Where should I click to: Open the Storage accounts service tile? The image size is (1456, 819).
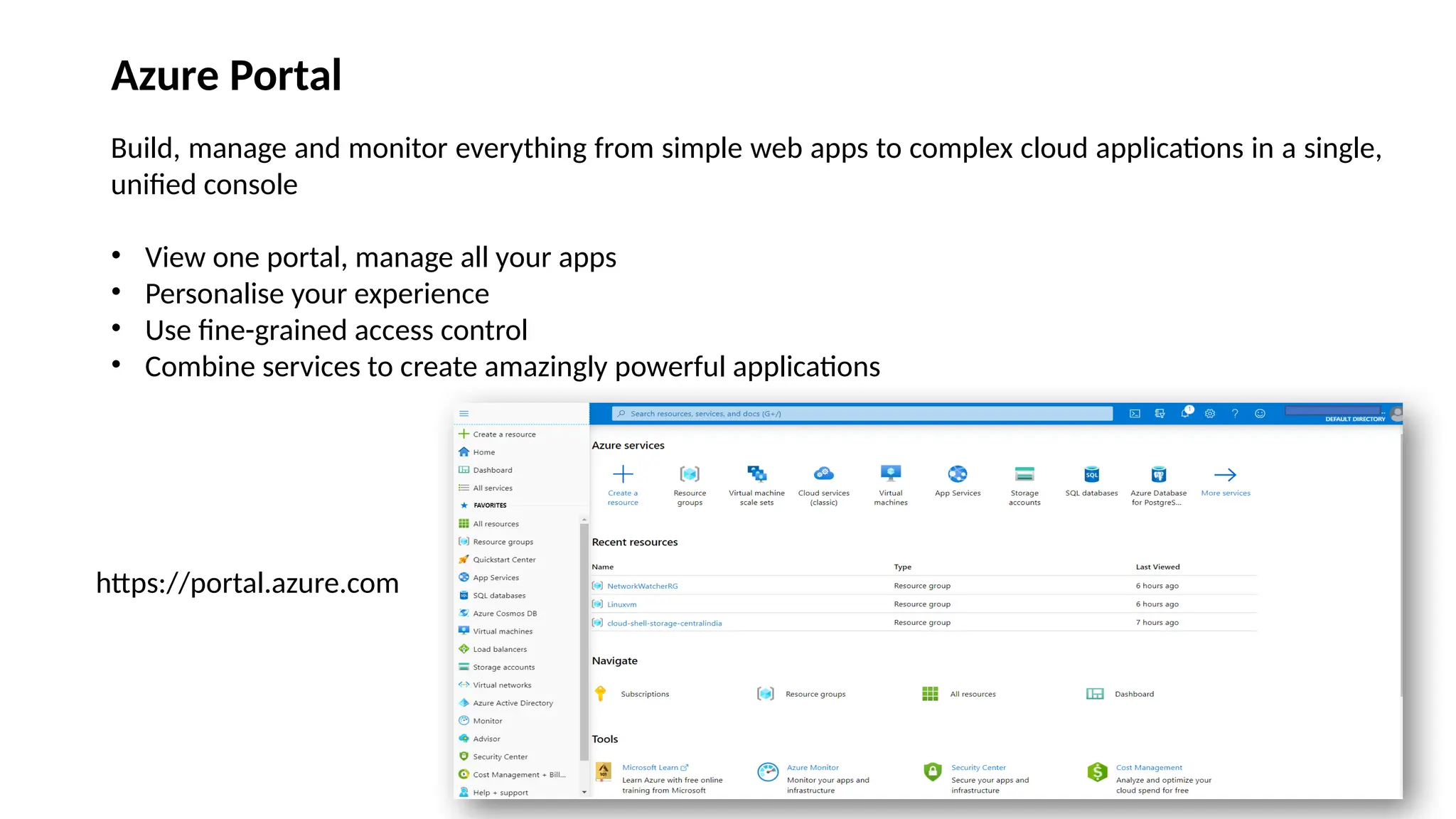tap(1024, 485)
